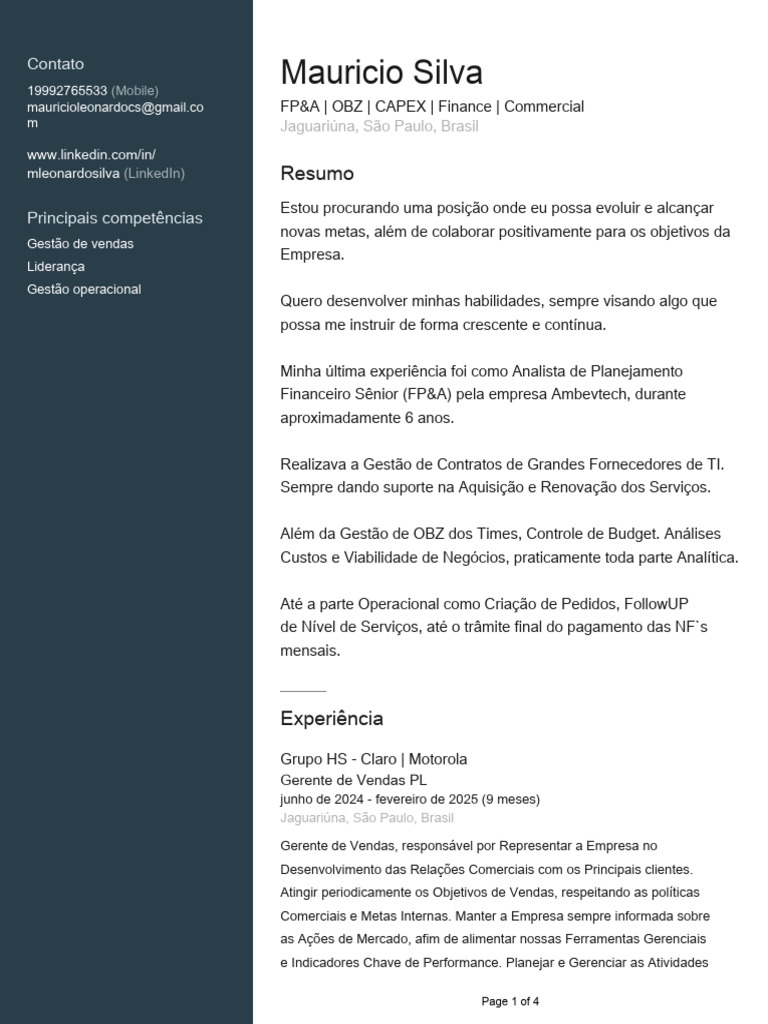Click the name heading Mauricio Silva

(x=381, y=72)
